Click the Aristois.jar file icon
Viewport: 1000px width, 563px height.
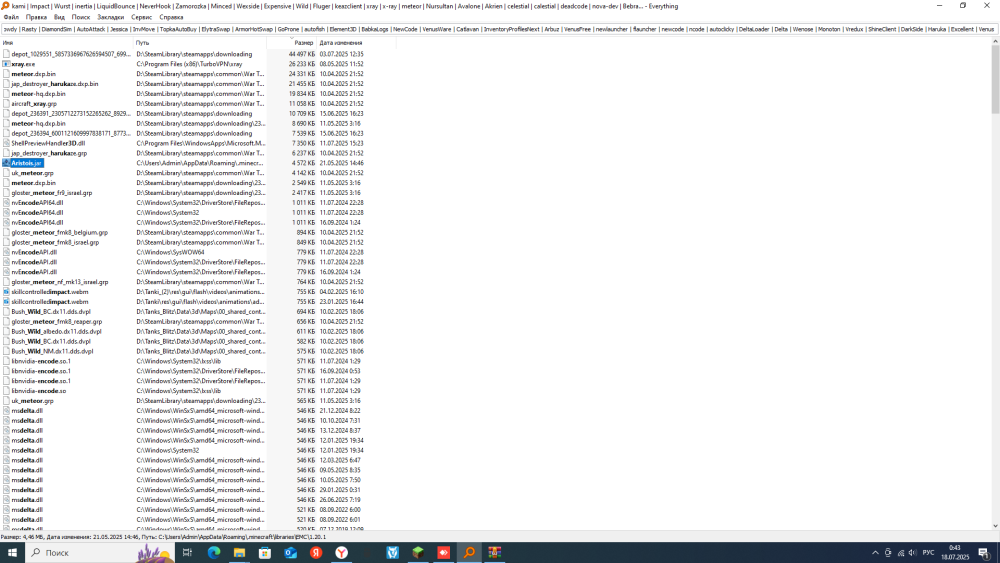(x=6, y=163)
